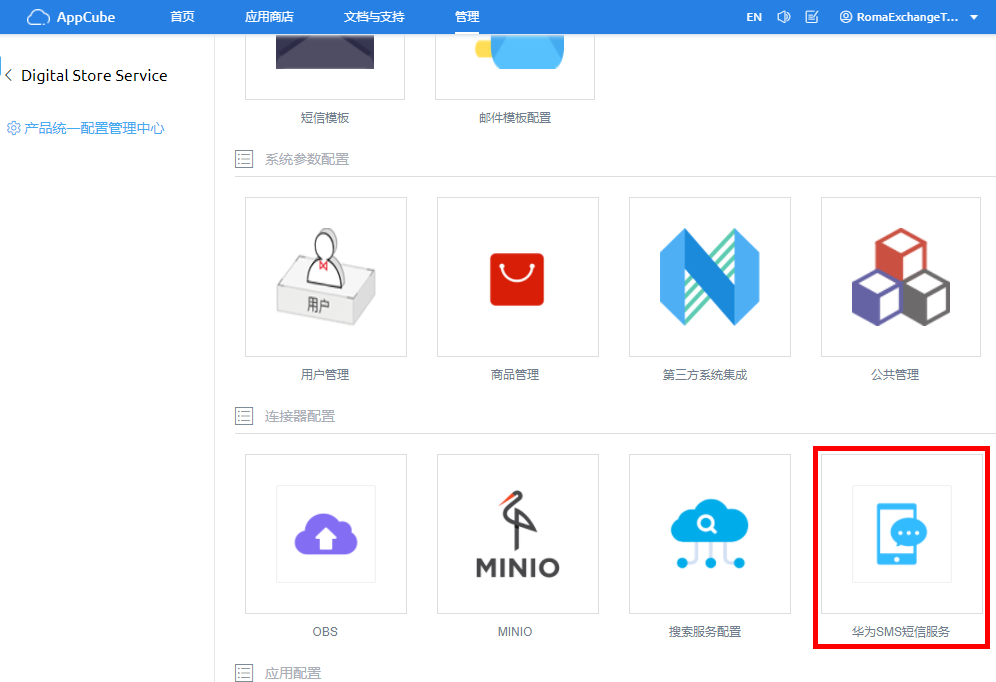Click the MINIO text label below card
This screenshot has height=682, width=996.
tap(515, 632)
